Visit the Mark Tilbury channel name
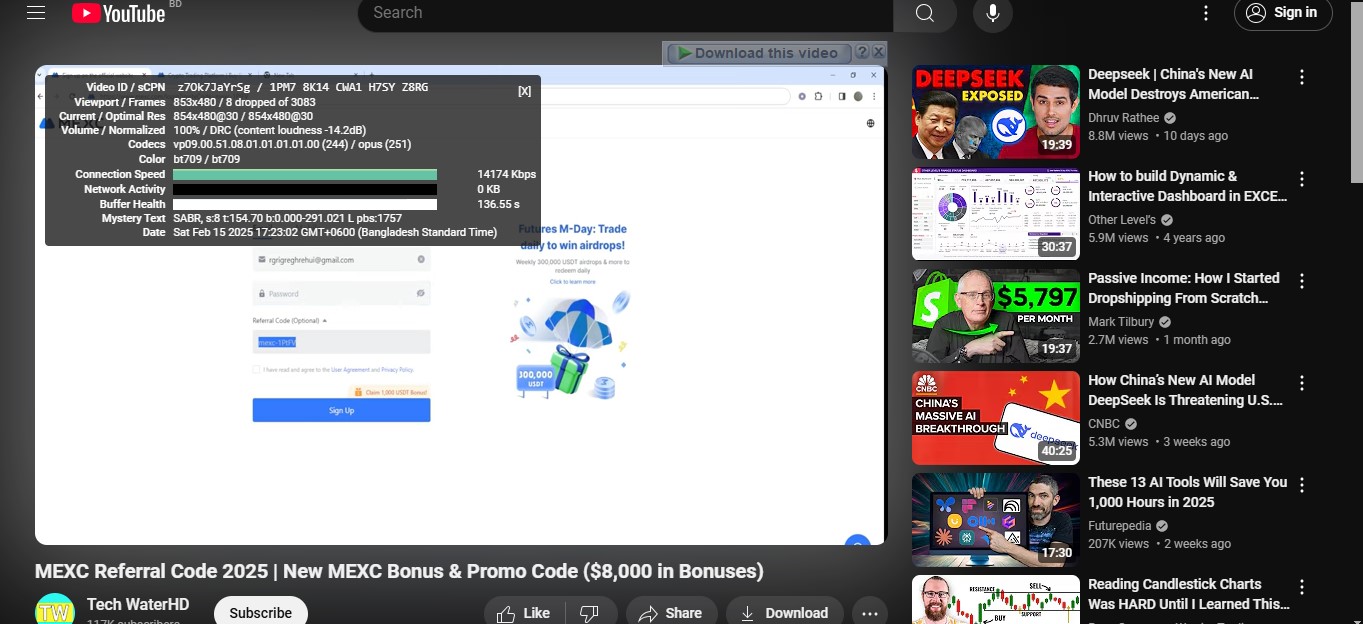The width and height of the screenshot is (1363, 624). [1119, 322]
